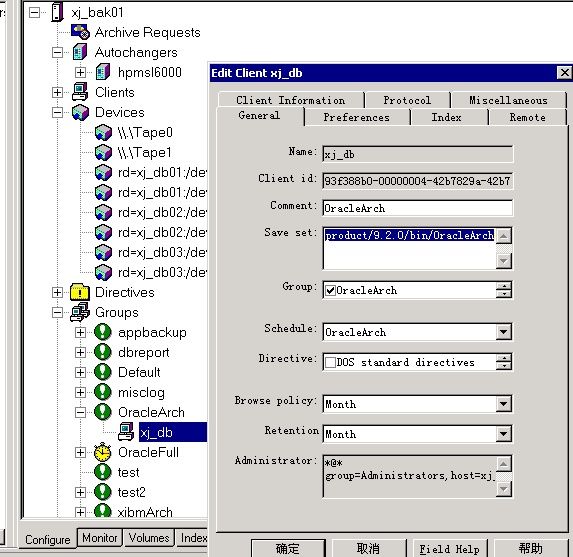Click the Archive Requests icon
573x557 pixels.
pyautogui.click(x=80, y=31)
